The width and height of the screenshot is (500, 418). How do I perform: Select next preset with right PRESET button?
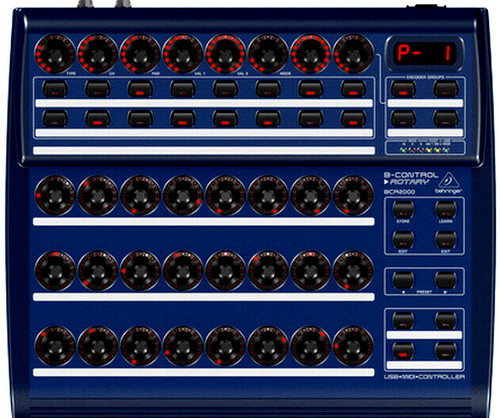tap(446, 280)
